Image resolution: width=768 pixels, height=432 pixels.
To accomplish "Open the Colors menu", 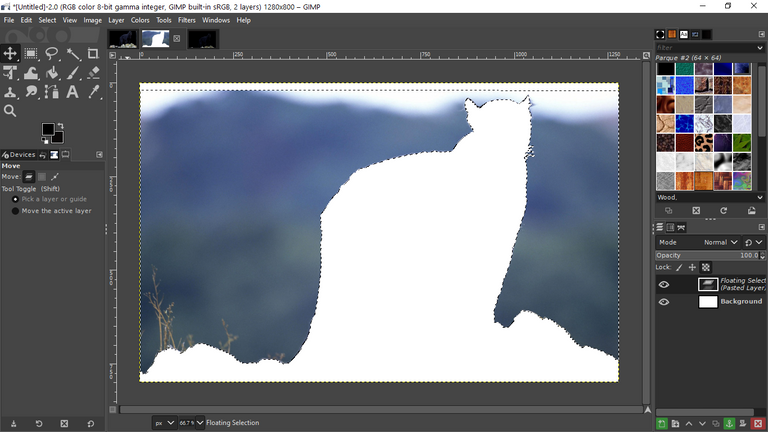I will [x=140, y=20].
